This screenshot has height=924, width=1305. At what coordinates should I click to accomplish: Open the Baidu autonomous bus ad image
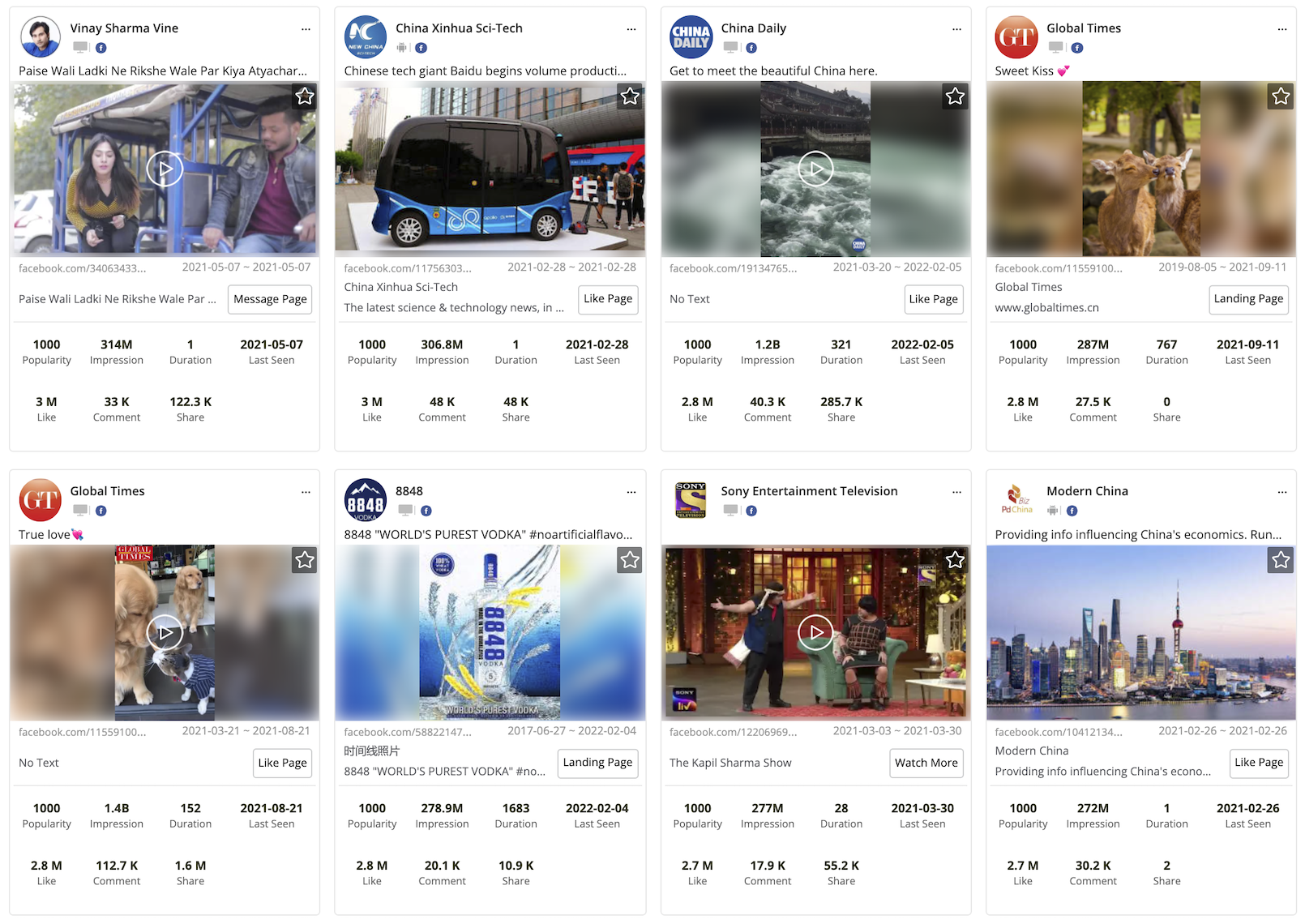[490, 169]
